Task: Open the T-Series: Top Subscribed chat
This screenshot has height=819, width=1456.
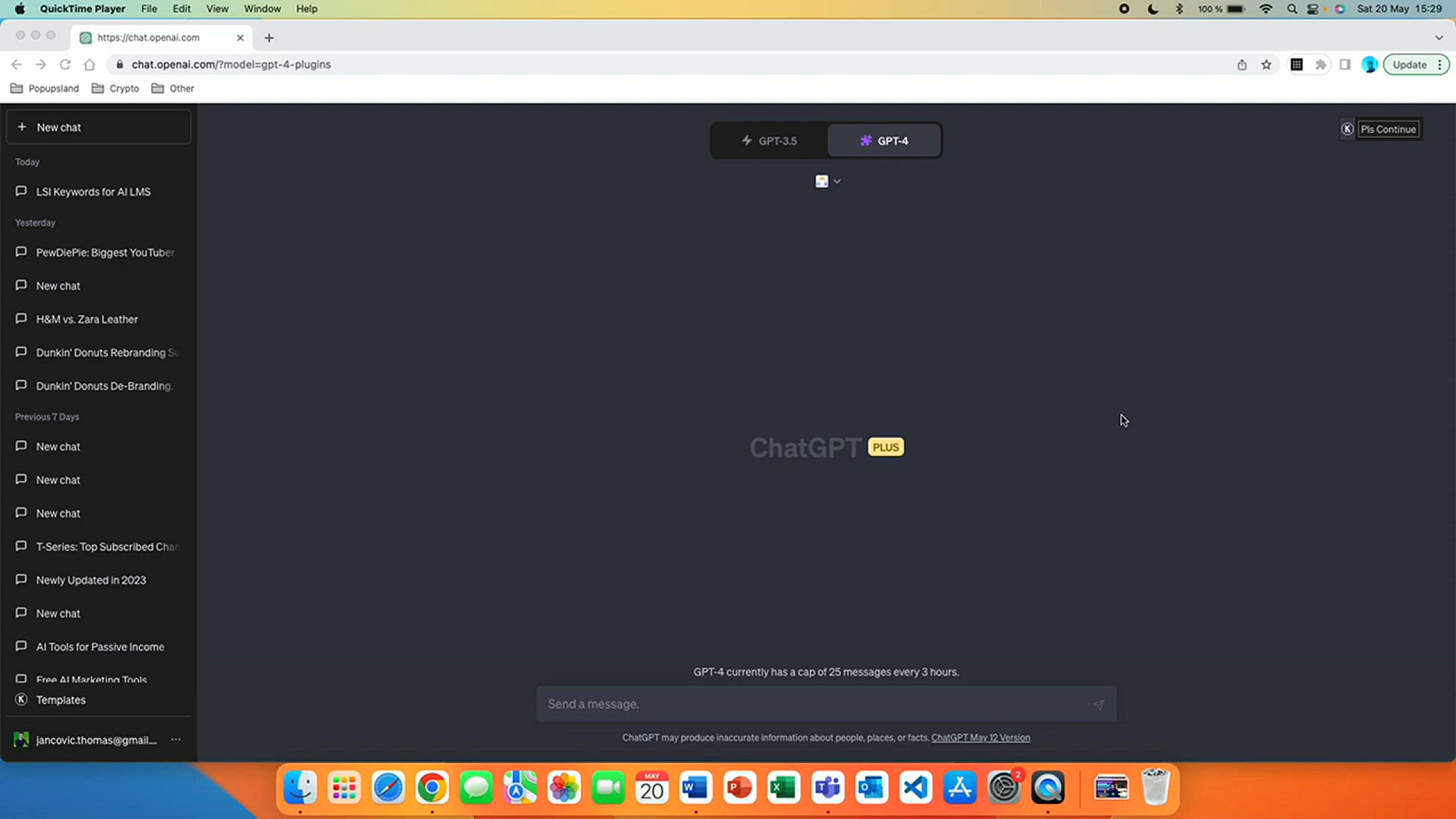Action: [x=99, y=547]
